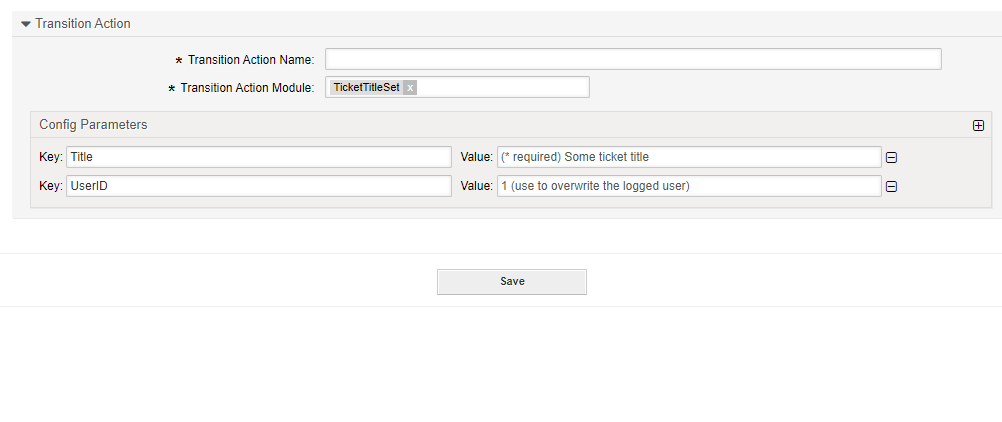Collapse the Transition Action section arrow
1002x422 pixels.
[26, 24]
